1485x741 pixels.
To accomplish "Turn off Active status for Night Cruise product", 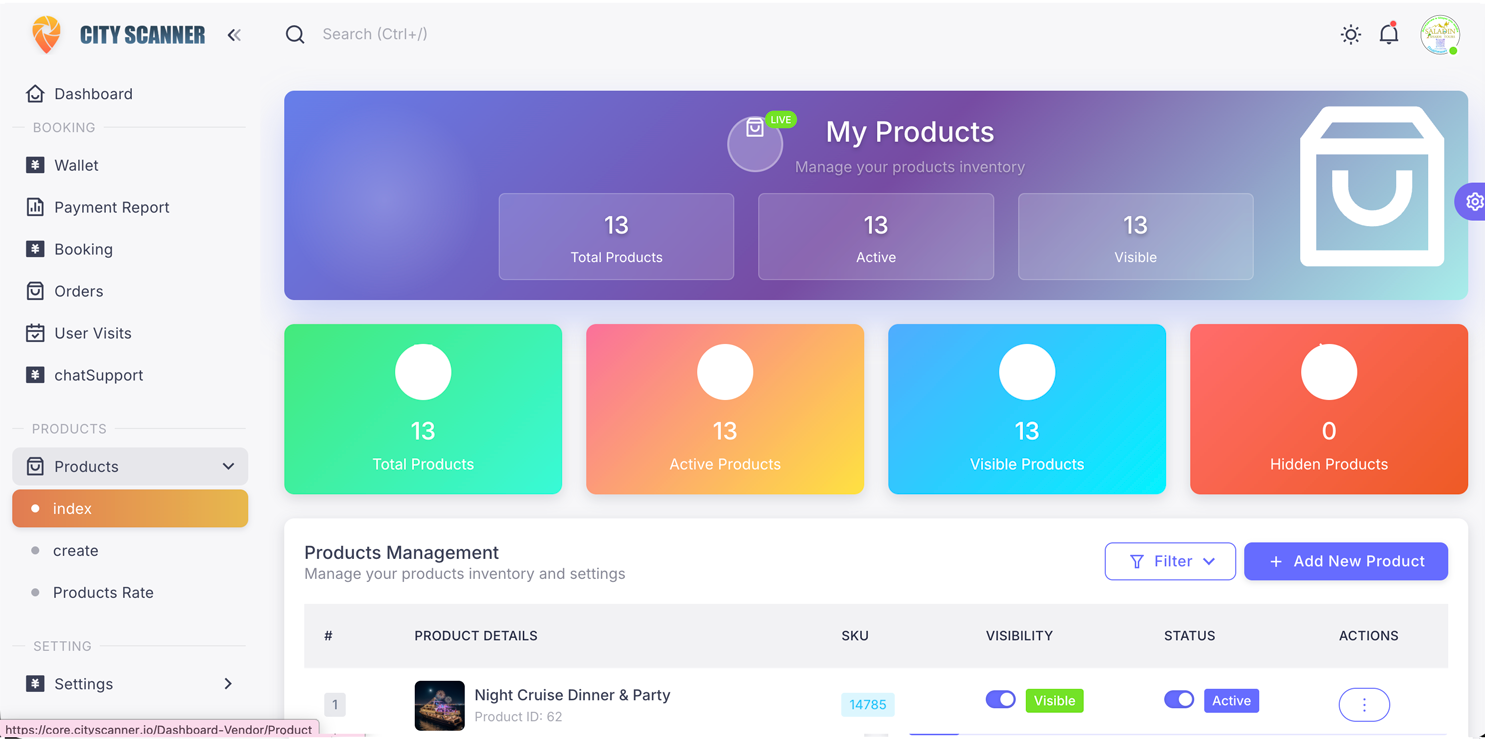I will click(1179, 700).
